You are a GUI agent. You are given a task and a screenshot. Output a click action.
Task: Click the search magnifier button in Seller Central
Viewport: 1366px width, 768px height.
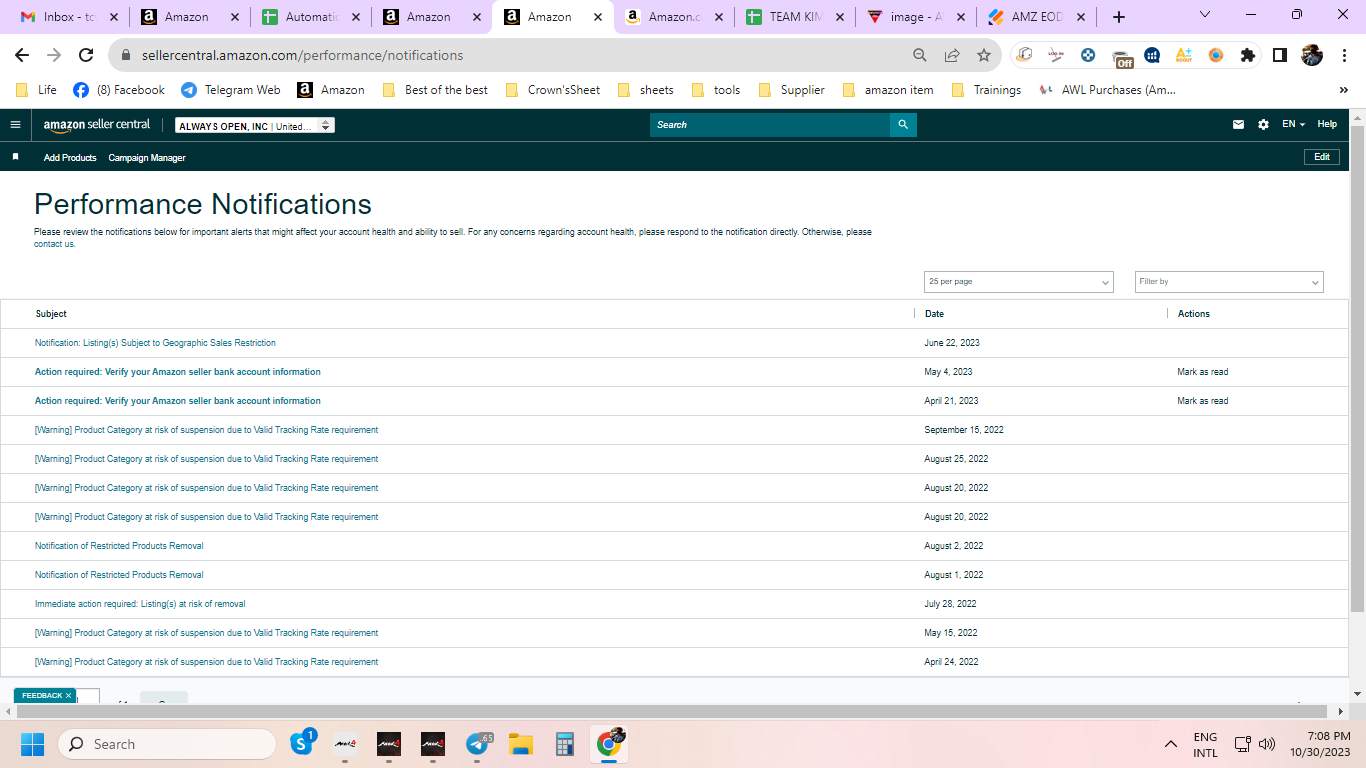[x=903, y=125]
